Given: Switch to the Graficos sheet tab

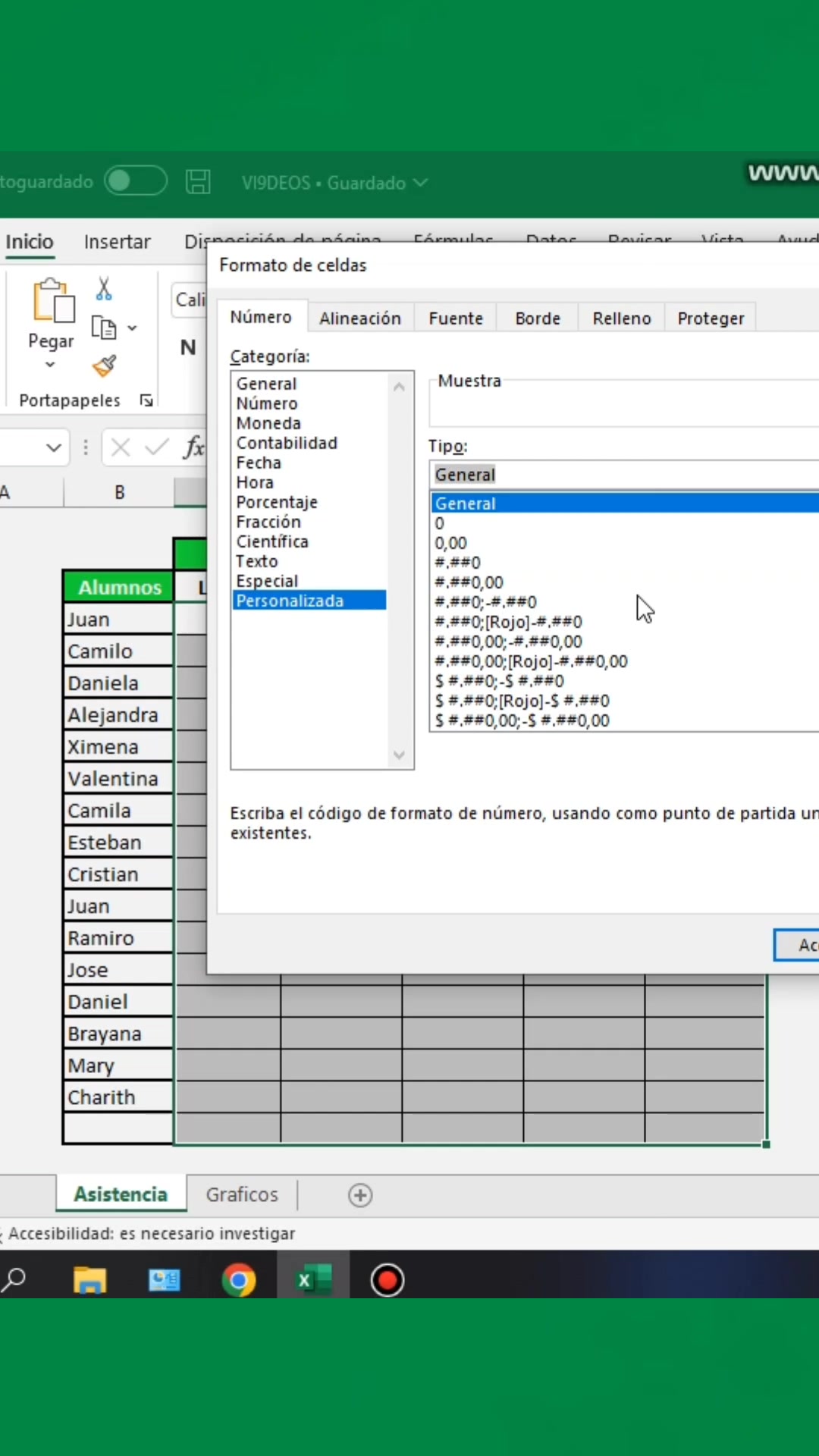Looking at the screenshot, I should pos(242,1194).
